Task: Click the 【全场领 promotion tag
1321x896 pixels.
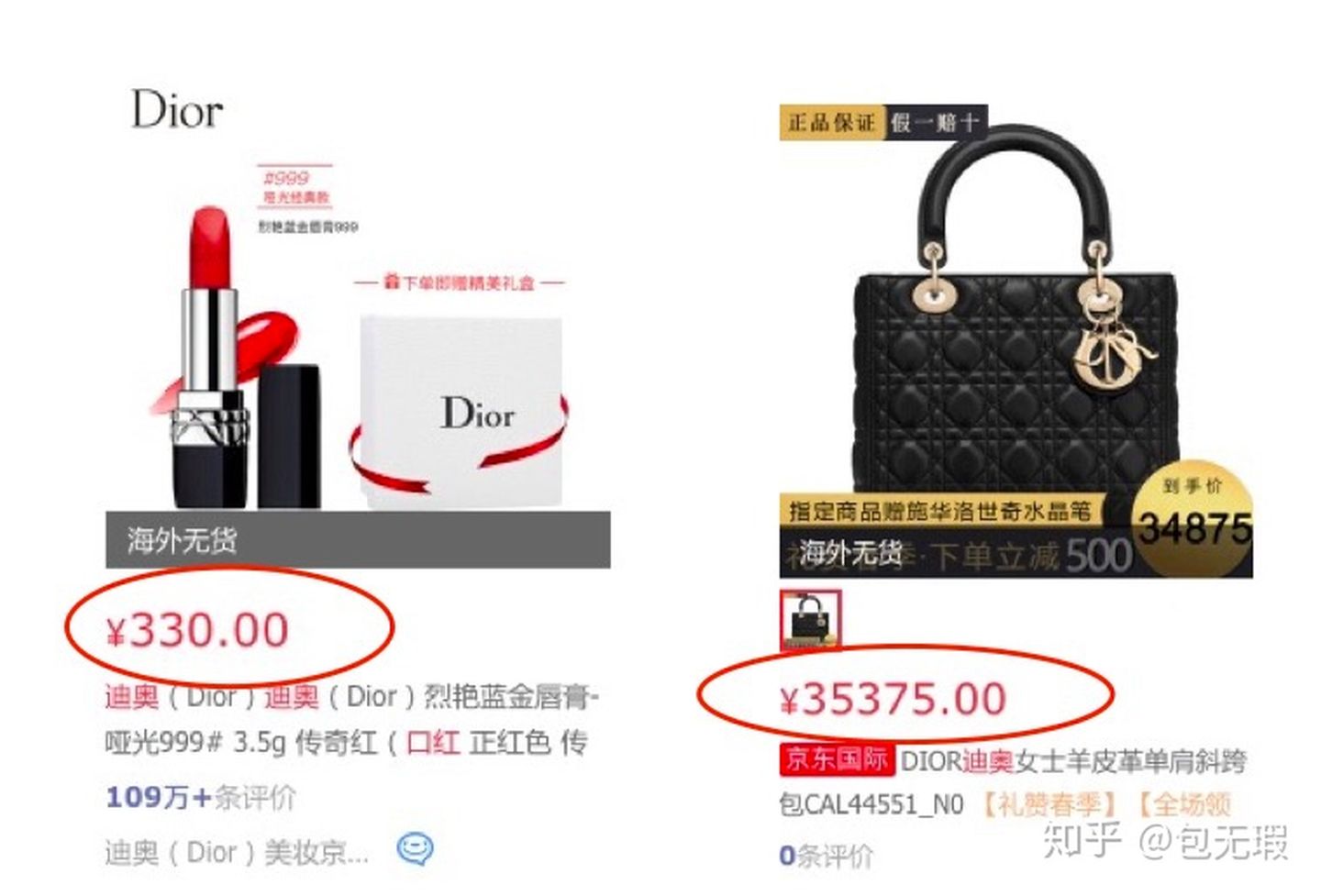Action: 1182,804
